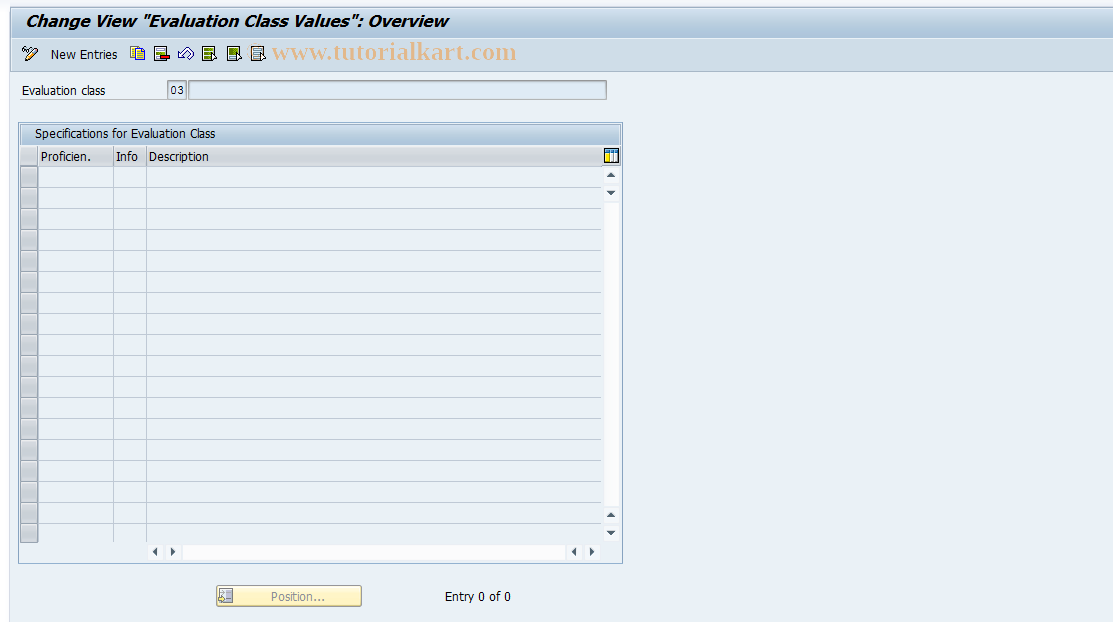Click lower scroll-down arrow of table
This screenshot has height=622, width=1113.
611,533
